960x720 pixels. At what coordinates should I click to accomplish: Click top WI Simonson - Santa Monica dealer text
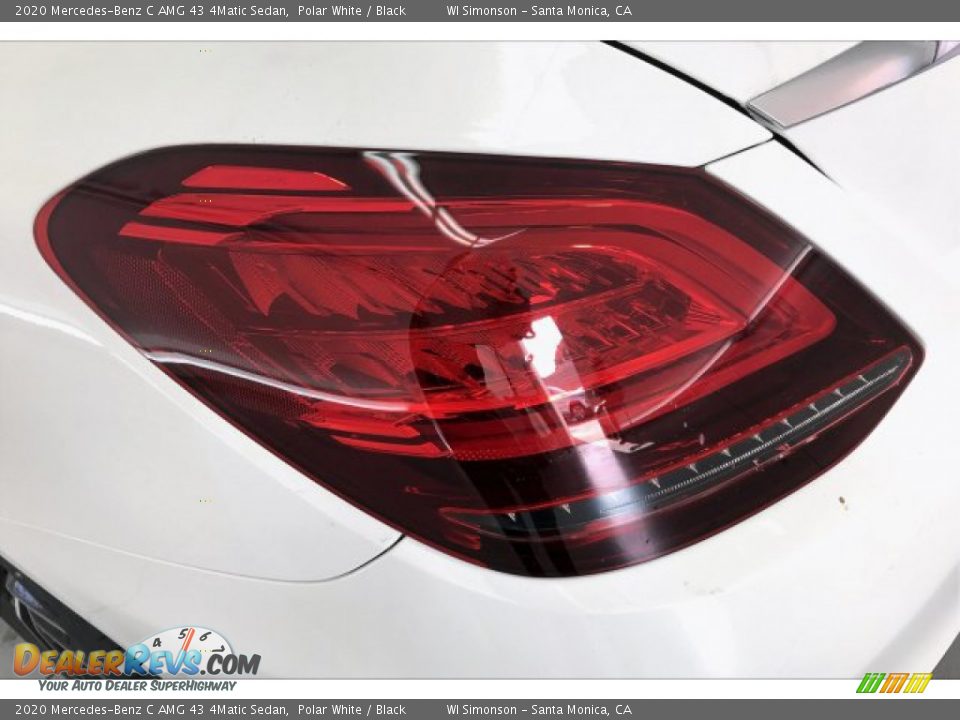click(x=538, y=11)
